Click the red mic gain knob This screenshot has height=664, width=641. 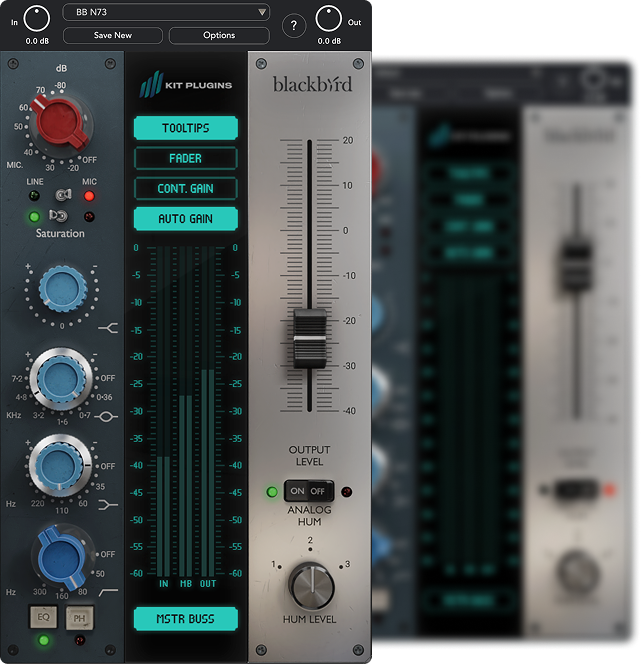pyautogui.click(x=61, y=122)
